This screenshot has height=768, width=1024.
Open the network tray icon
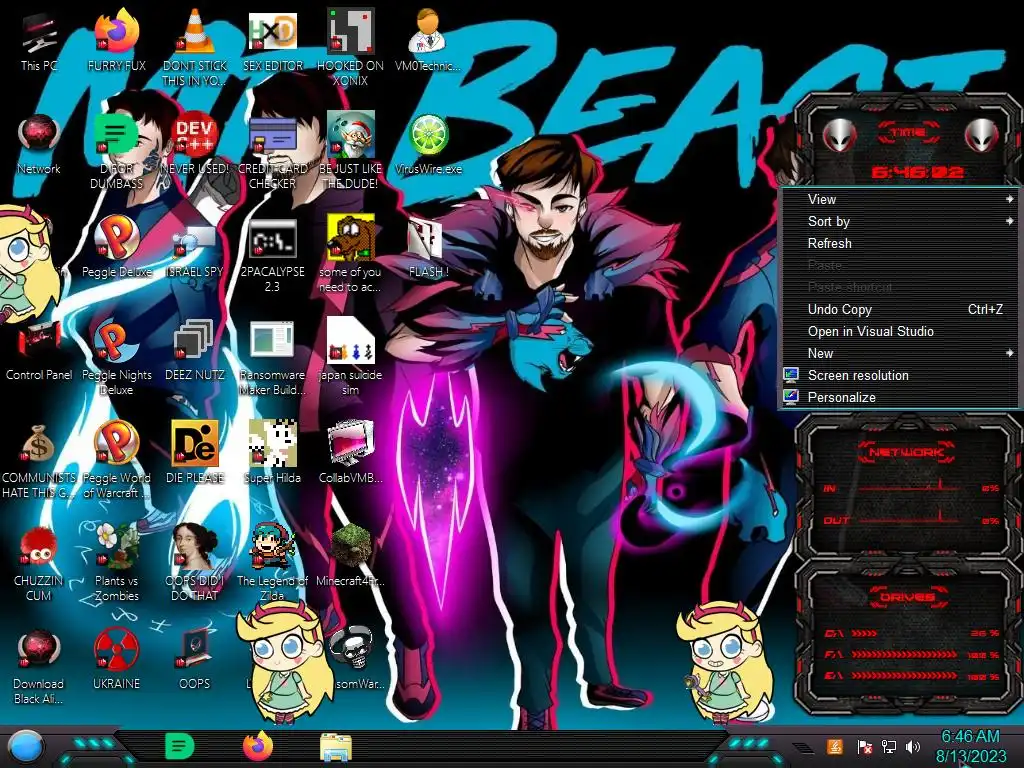pos(889,746)
